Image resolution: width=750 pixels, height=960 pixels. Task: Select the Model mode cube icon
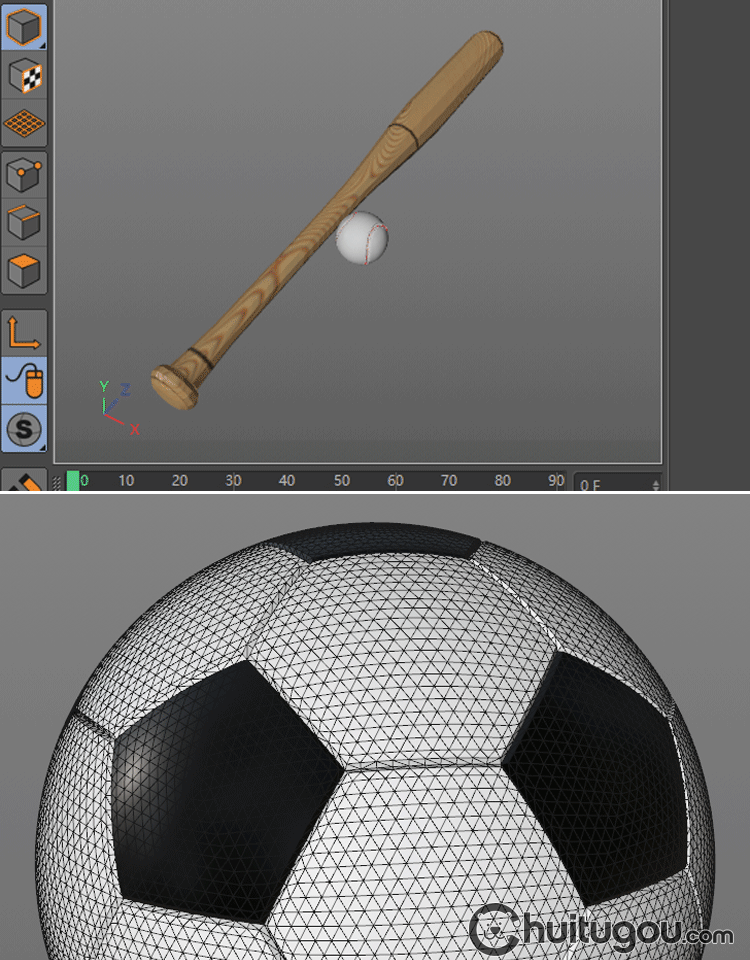point(24,26)
